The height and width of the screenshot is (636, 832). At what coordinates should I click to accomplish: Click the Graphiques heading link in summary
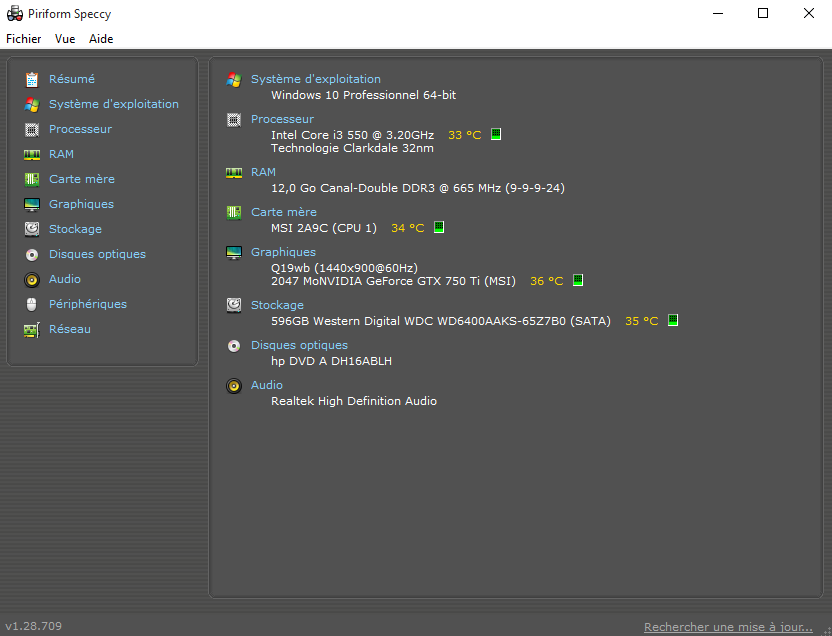pos(283,252)
